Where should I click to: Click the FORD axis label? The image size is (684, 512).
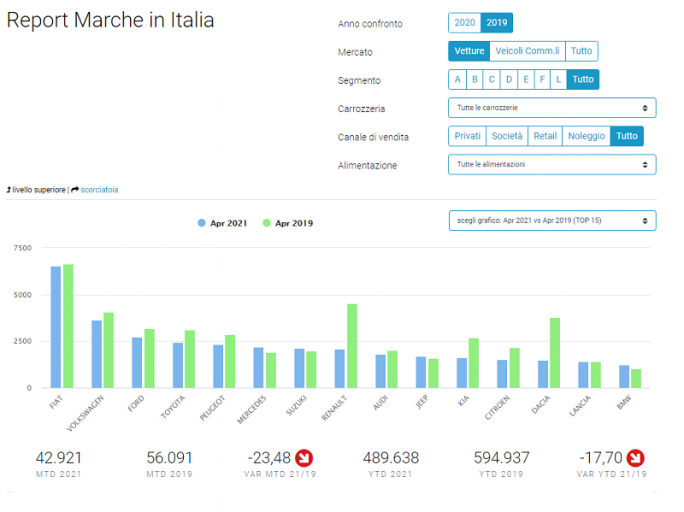(136, 403)
